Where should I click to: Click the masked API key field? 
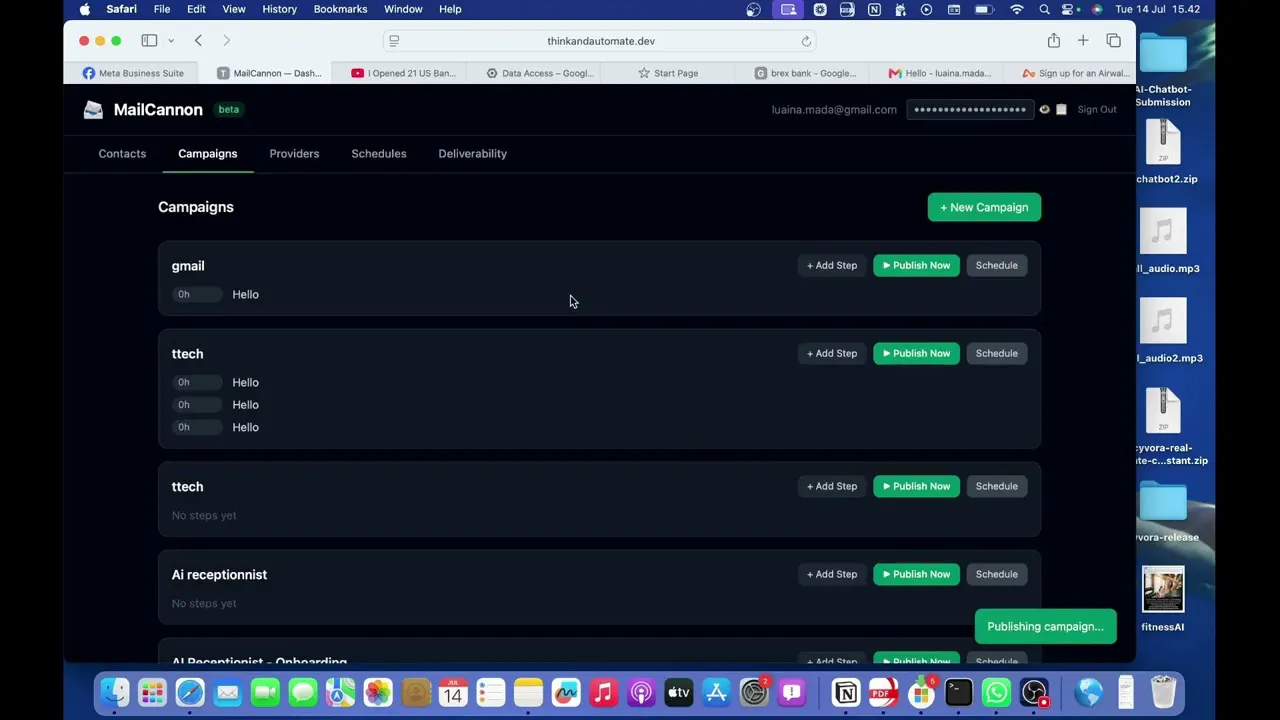[969, 110]
